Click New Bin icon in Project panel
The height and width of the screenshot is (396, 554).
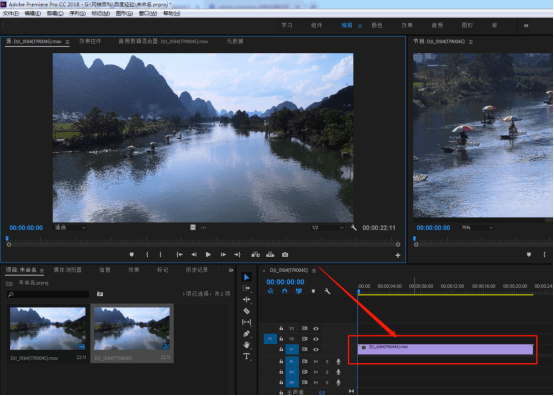pyautogui.click(x=100, y=294)
